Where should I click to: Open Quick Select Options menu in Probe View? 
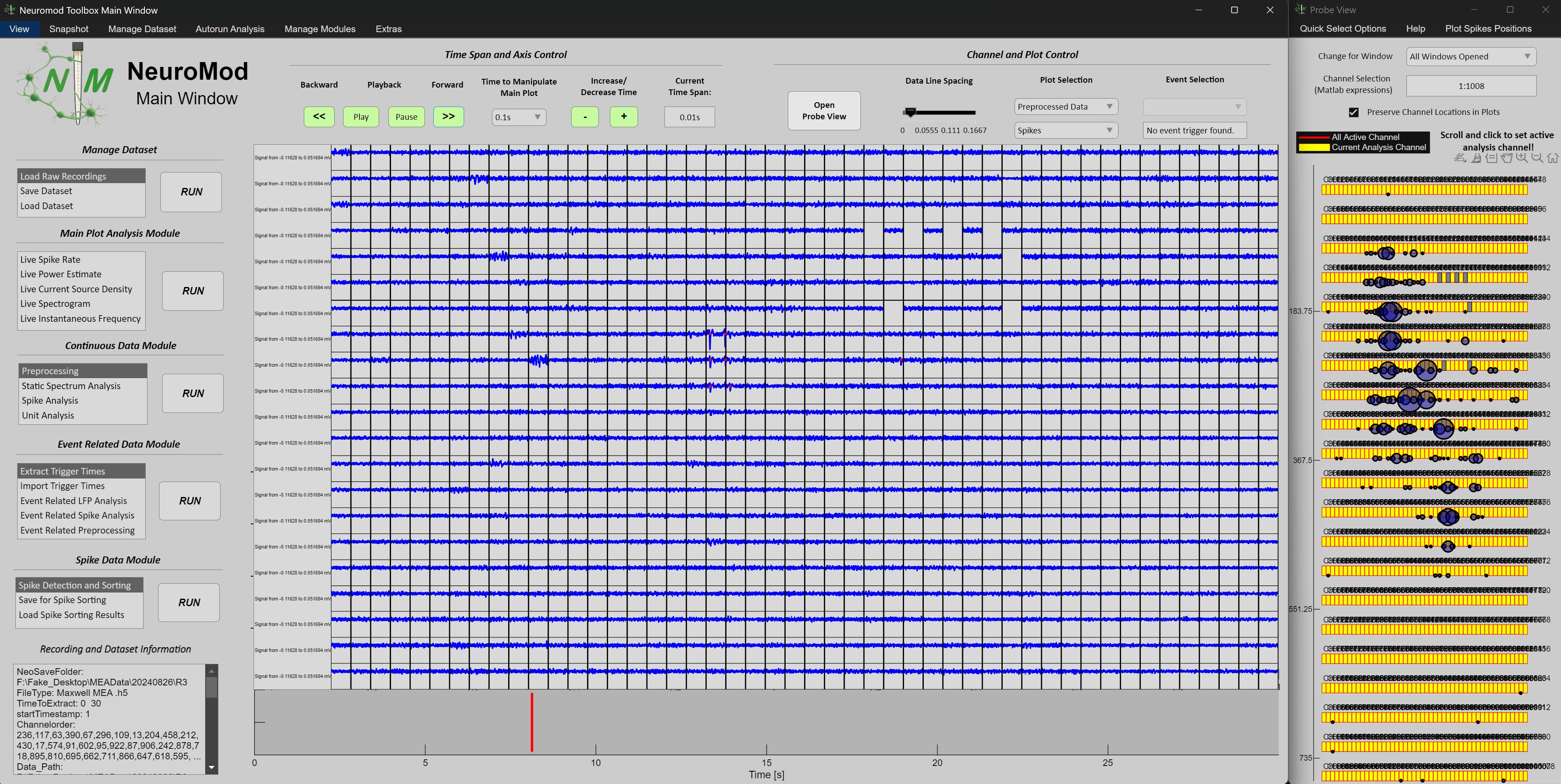(x=1342, y=29)
